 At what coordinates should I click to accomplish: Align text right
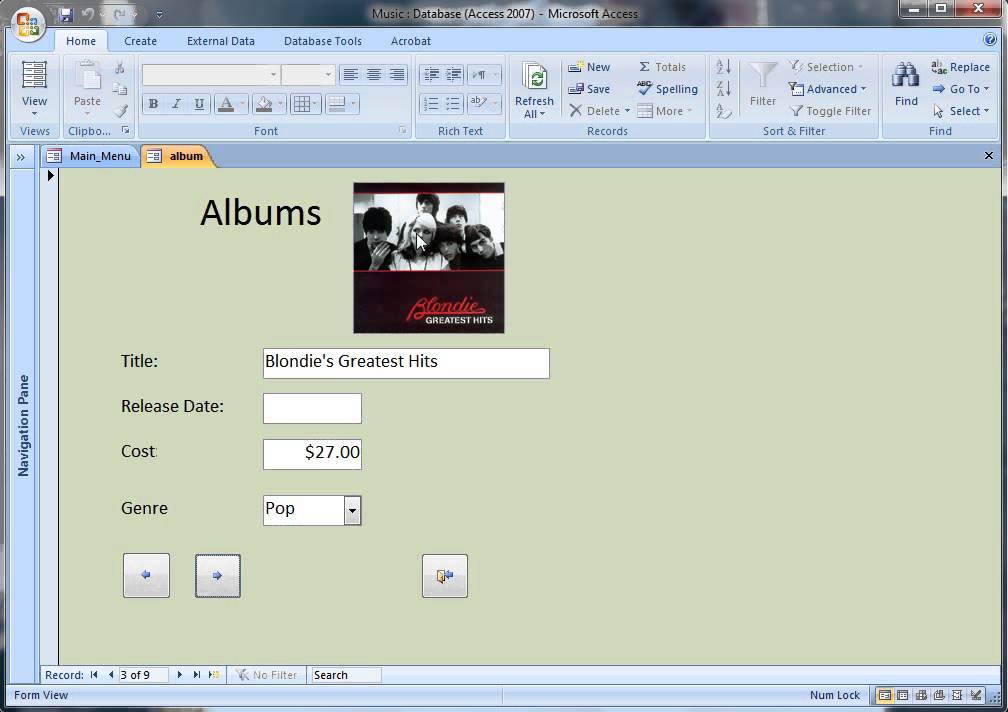pos(397,75)
